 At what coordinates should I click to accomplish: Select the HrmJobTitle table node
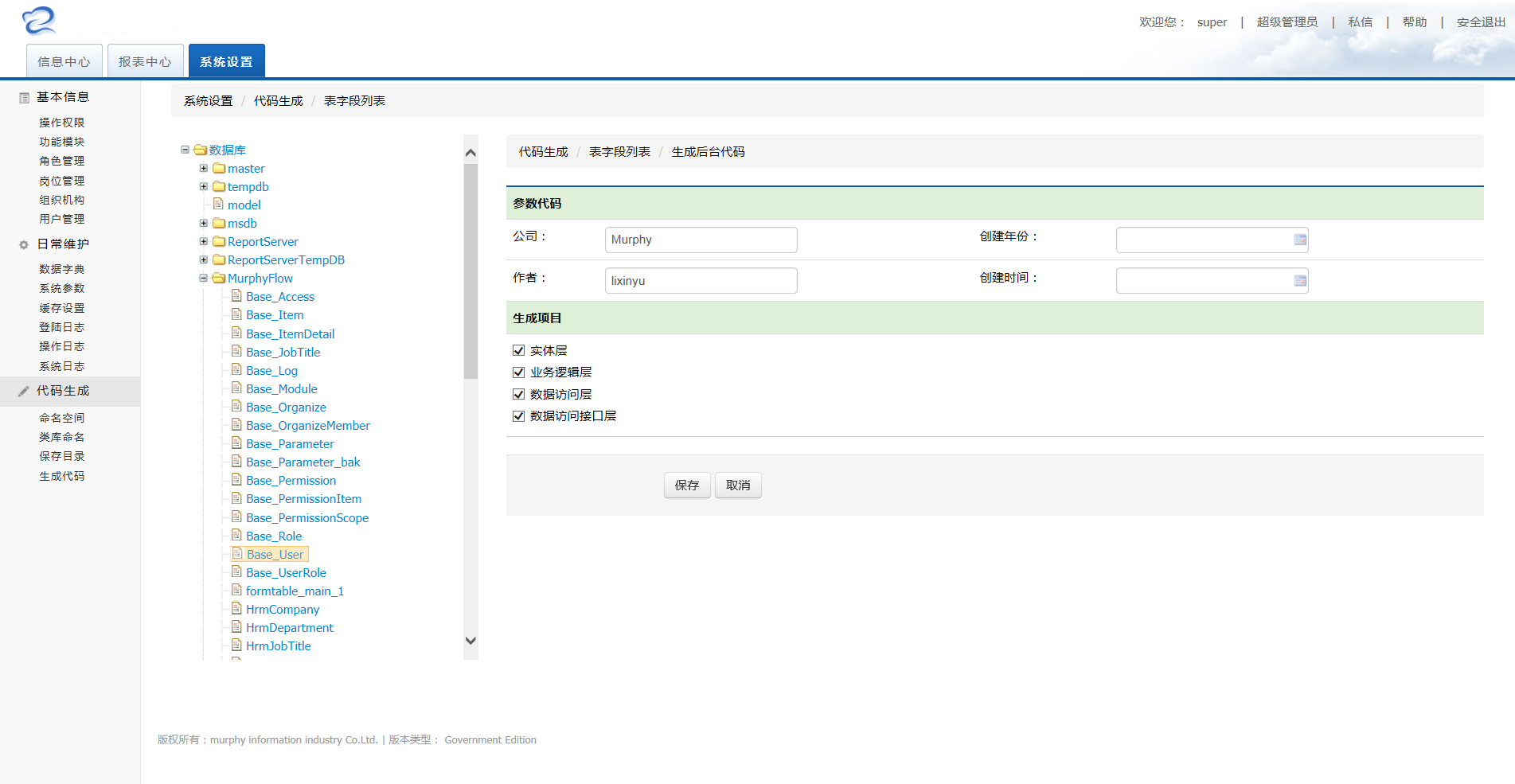[278, 646]
